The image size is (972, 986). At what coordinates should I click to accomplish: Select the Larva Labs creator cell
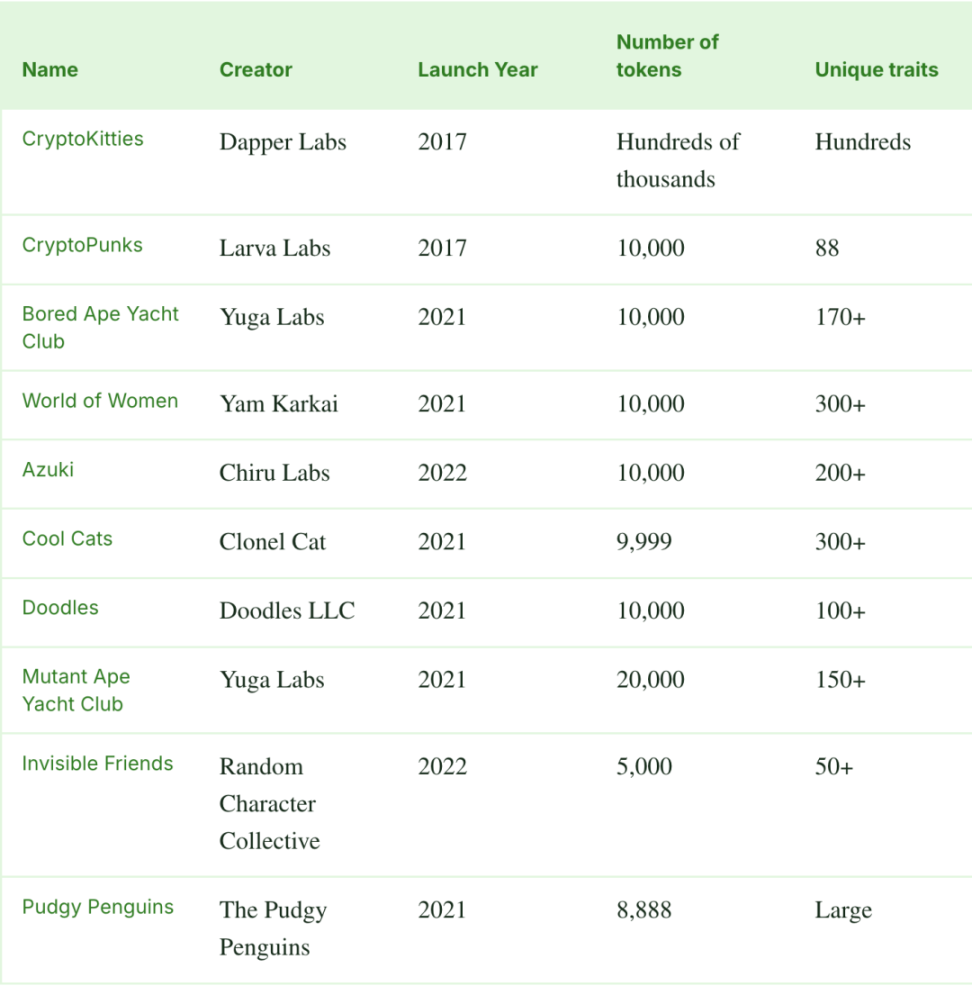pos(275,248)
